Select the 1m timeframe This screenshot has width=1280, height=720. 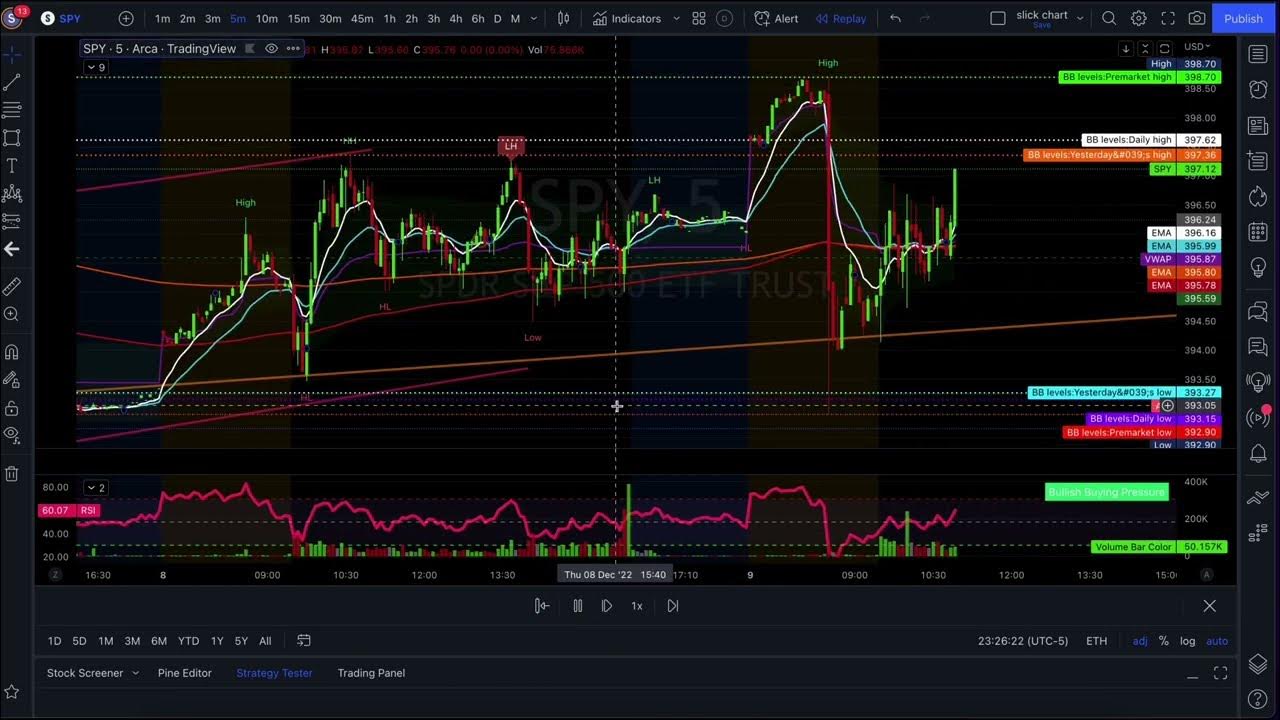pos(162,18)
